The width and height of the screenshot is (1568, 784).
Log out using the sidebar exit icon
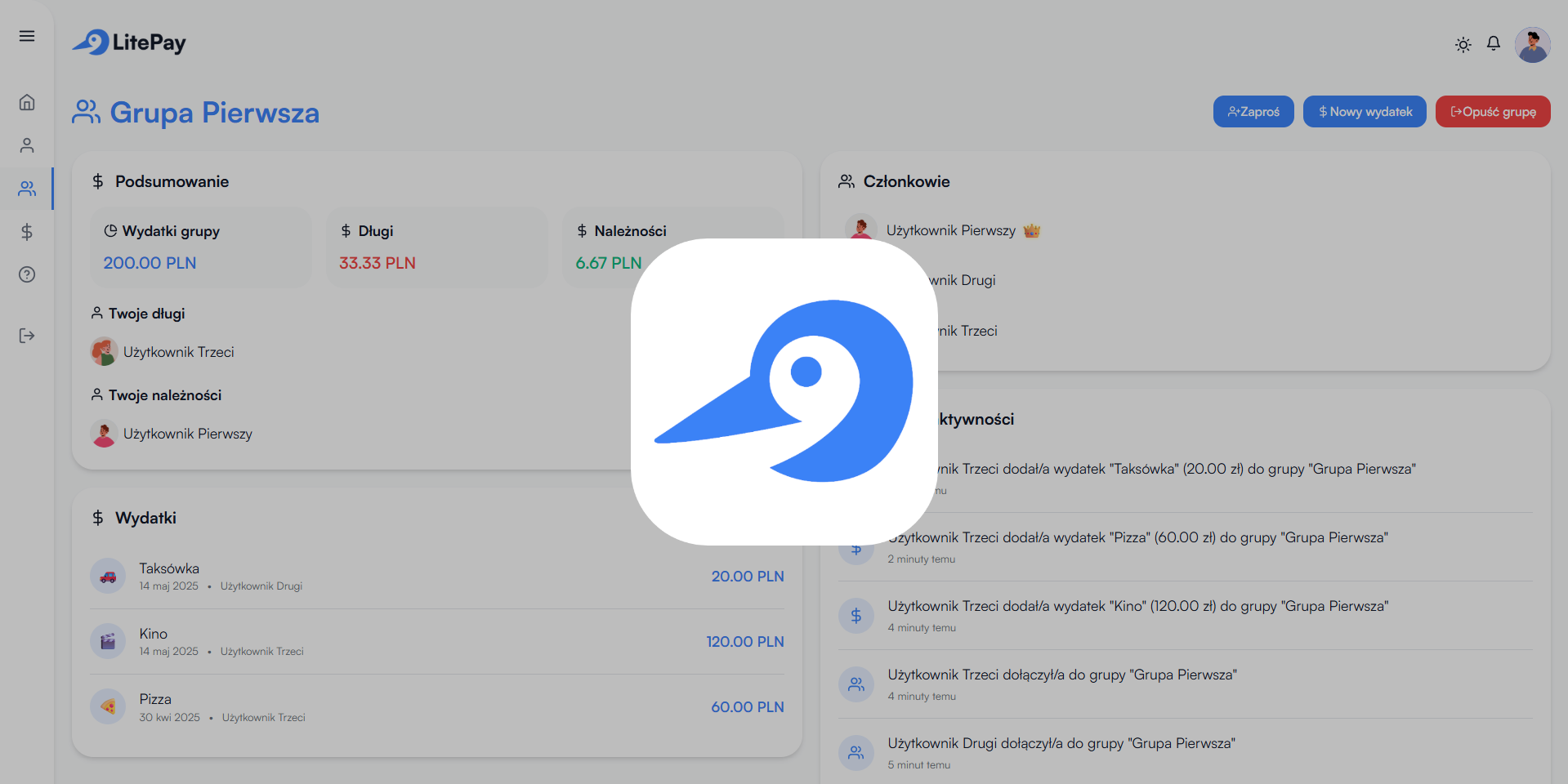pyautogui.click(x=27, y=336)
